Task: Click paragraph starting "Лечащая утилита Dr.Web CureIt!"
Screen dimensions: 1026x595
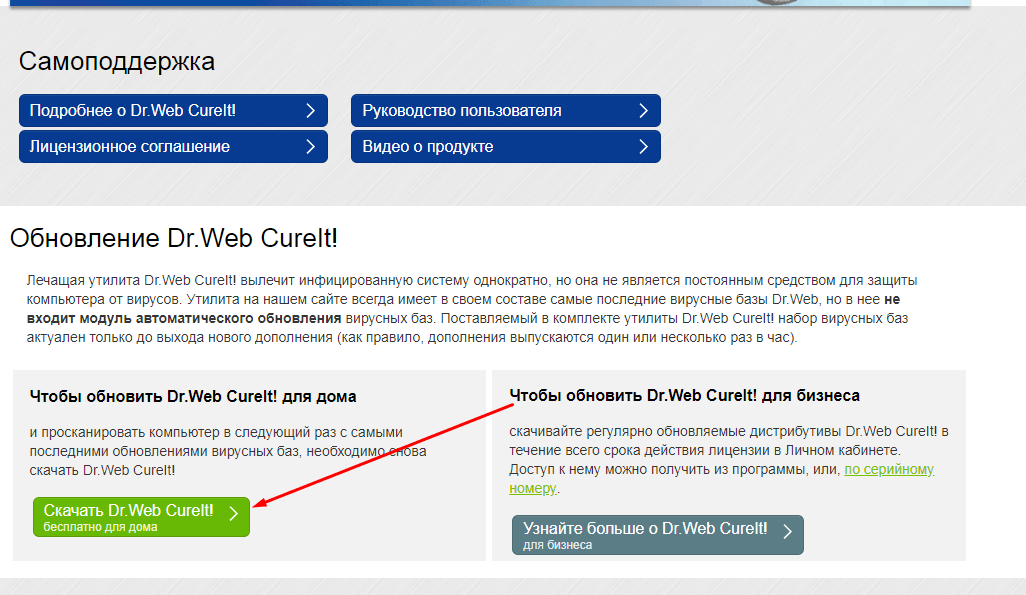Action: point(471,309)
